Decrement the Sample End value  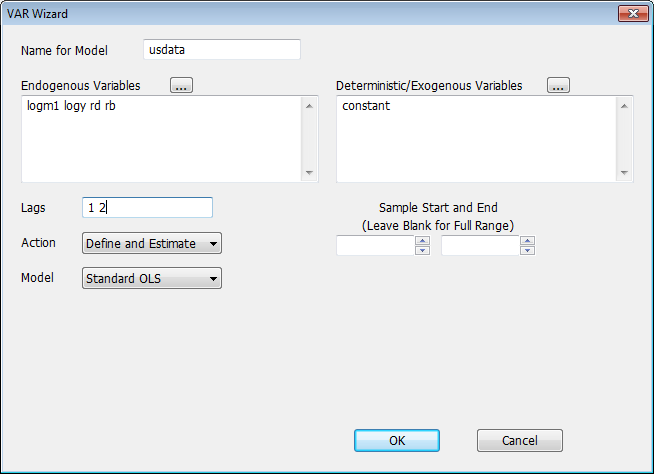pyautogui.click(x=528, y=250)
